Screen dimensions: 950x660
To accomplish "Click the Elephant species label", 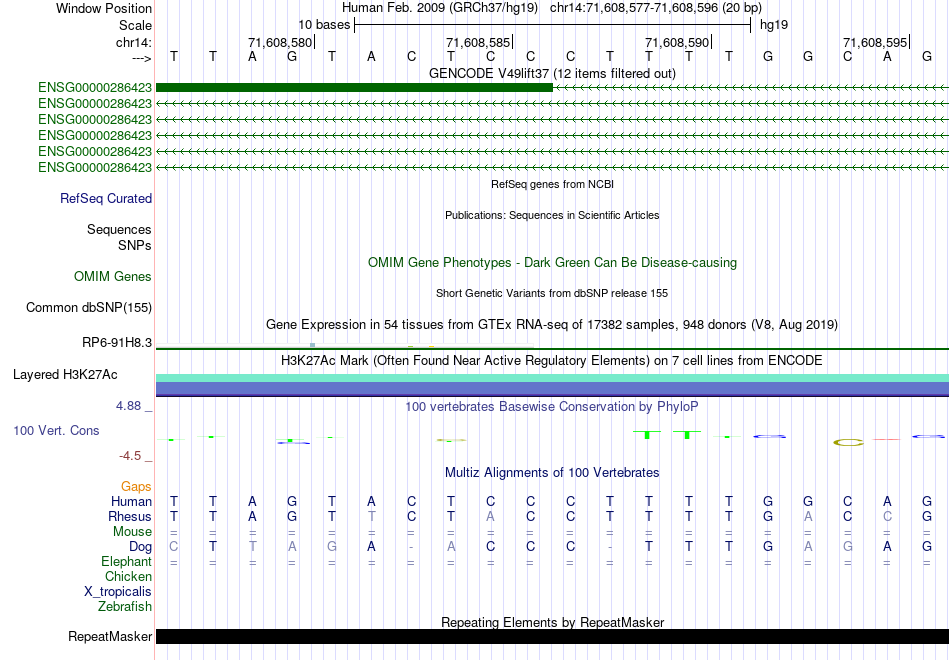I will [x=126, y=561].
